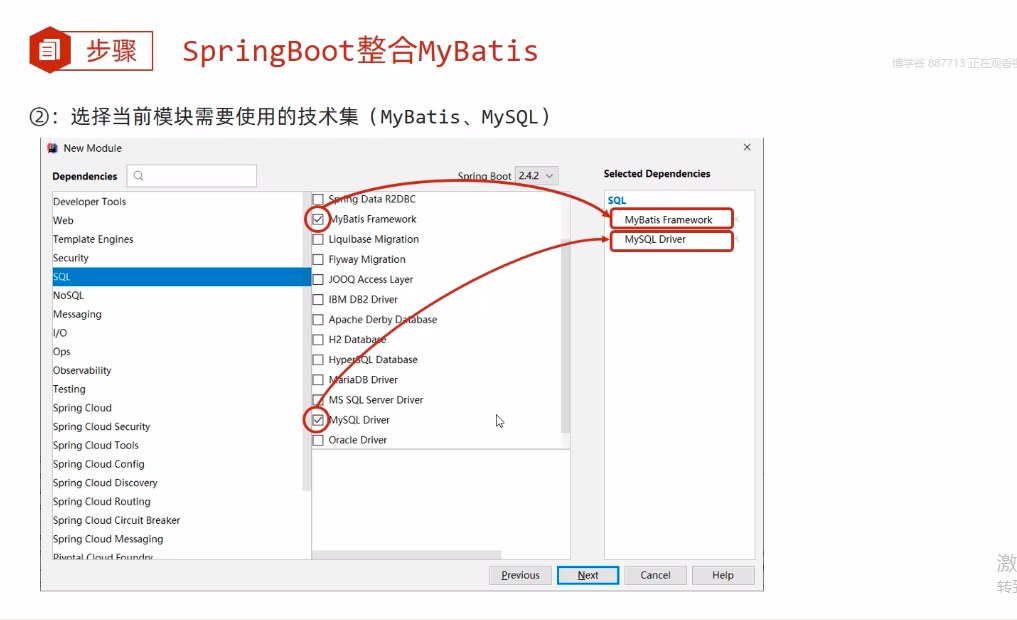This screenshot has height=620, width=1017.
Task: Click the category list vertical scrollbar
Action: 306,341
